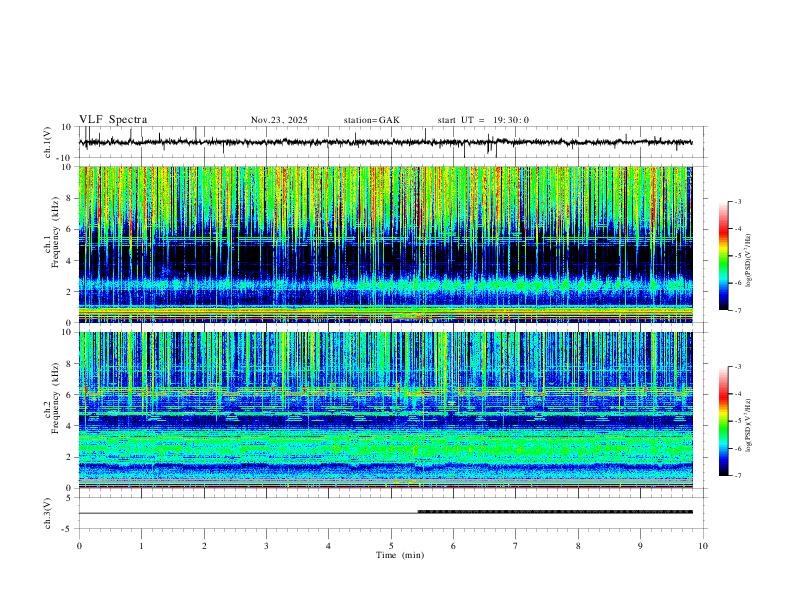Image resolution: width=792 pixels, height=612 pixels.
Task: Click the "Time (min)" x-axis label
Action: coord(400,555)
